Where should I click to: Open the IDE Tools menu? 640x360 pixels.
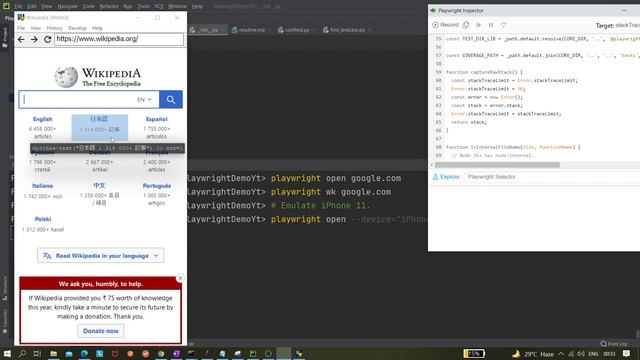pyautogui.click(x=143, y=6)
